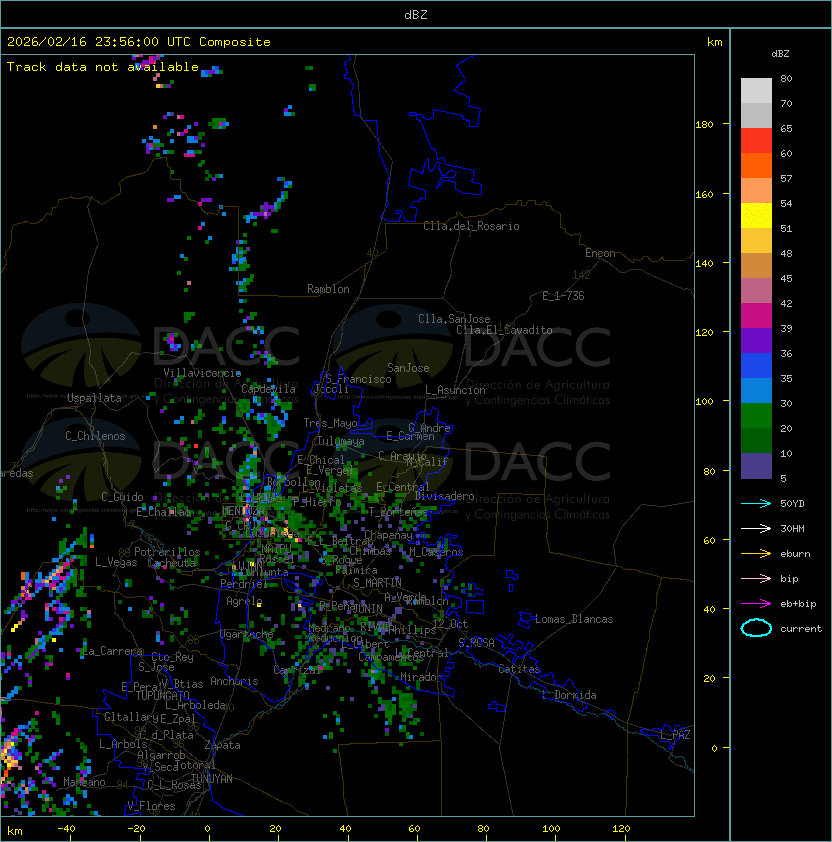This screenshot has height=842, width=832.
Task: Click the Encon map label
Action: click(600, 253)
